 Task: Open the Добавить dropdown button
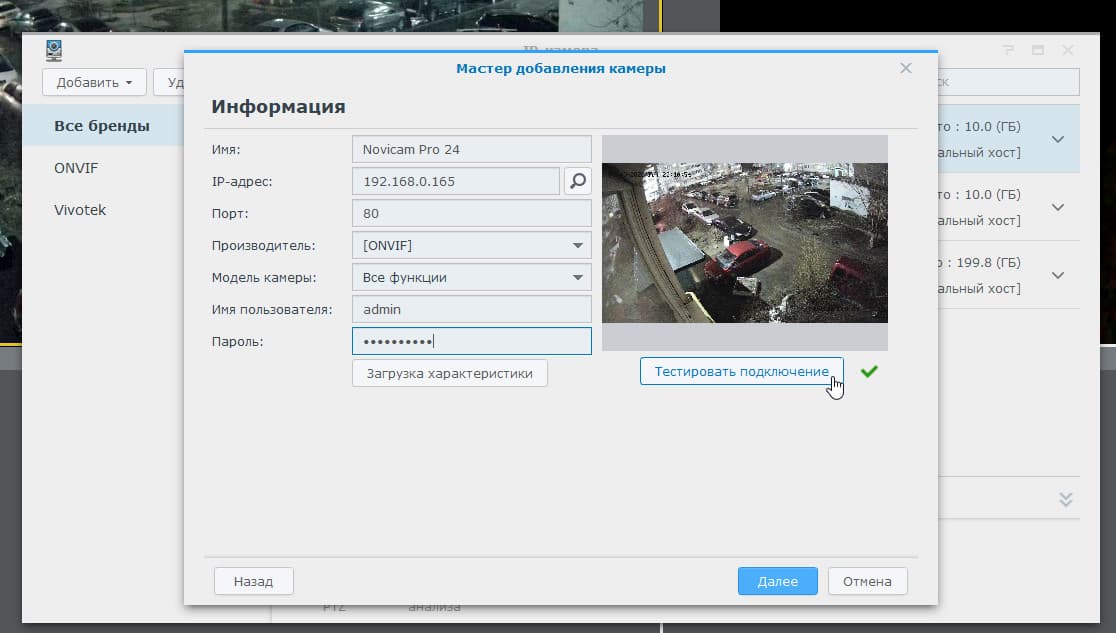pos(94,82)
